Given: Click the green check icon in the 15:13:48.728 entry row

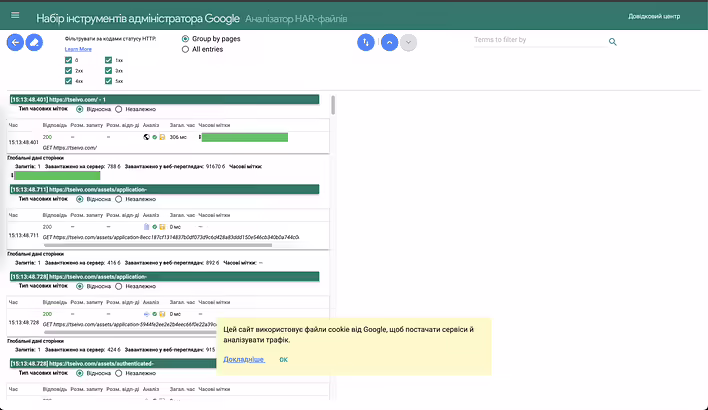Looking at the screenshot, I should tap(154, 314).
